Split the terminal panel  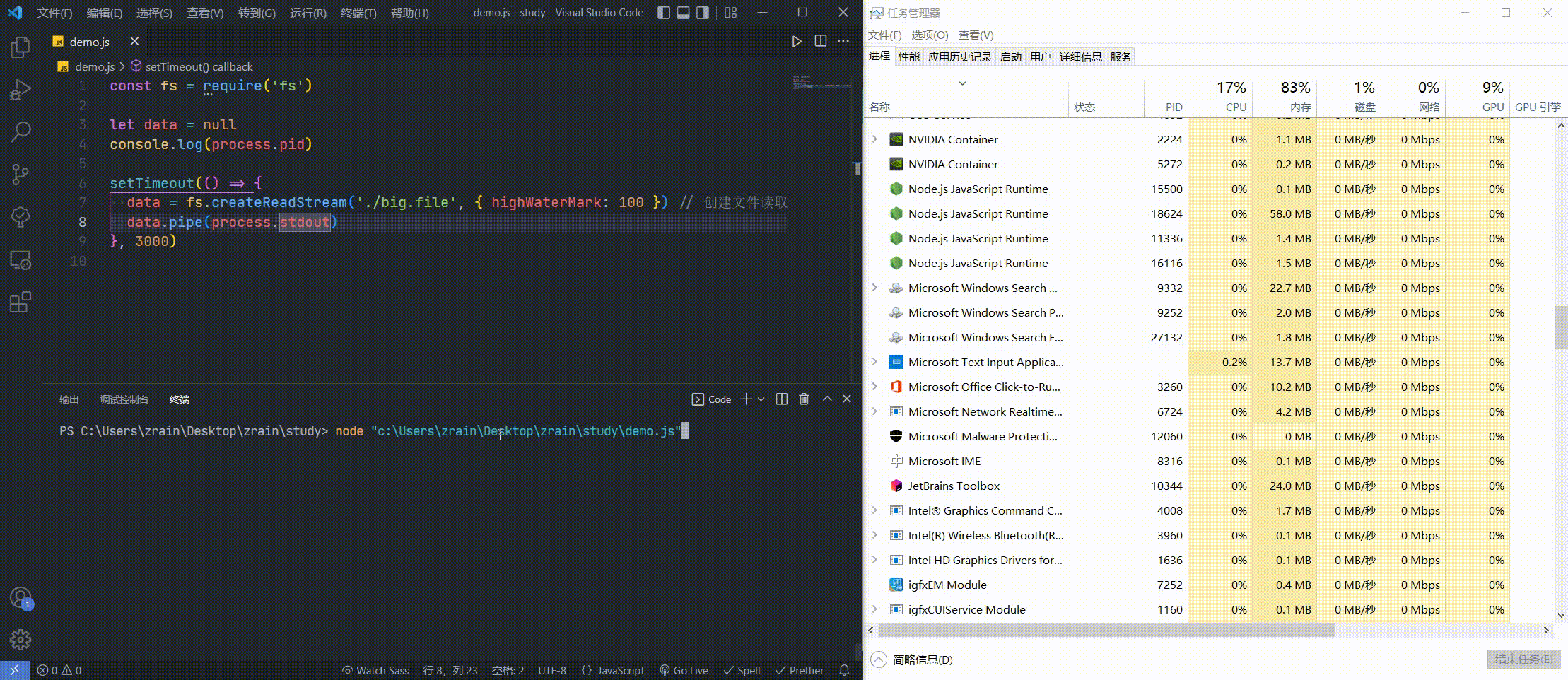pos(781,399)
